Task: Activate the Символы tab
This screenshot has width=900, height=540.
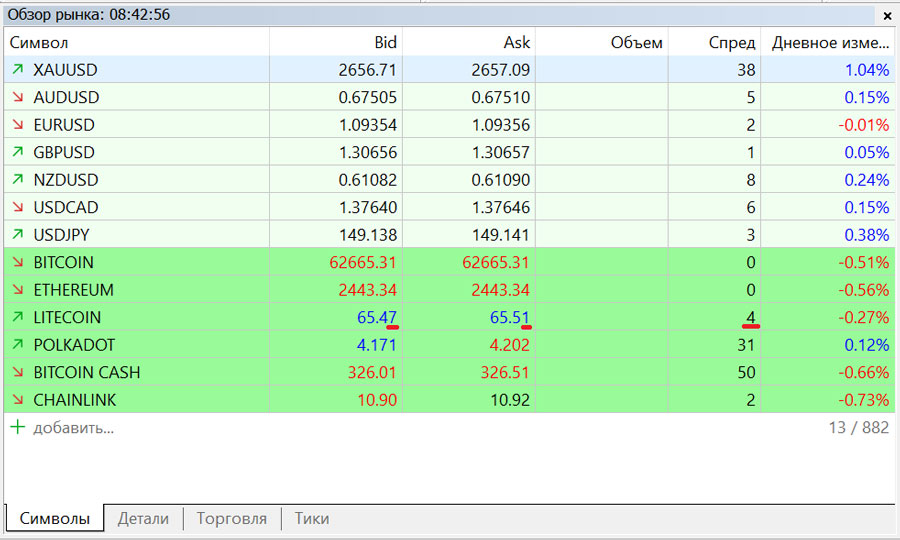Action: tap(55, 519)
